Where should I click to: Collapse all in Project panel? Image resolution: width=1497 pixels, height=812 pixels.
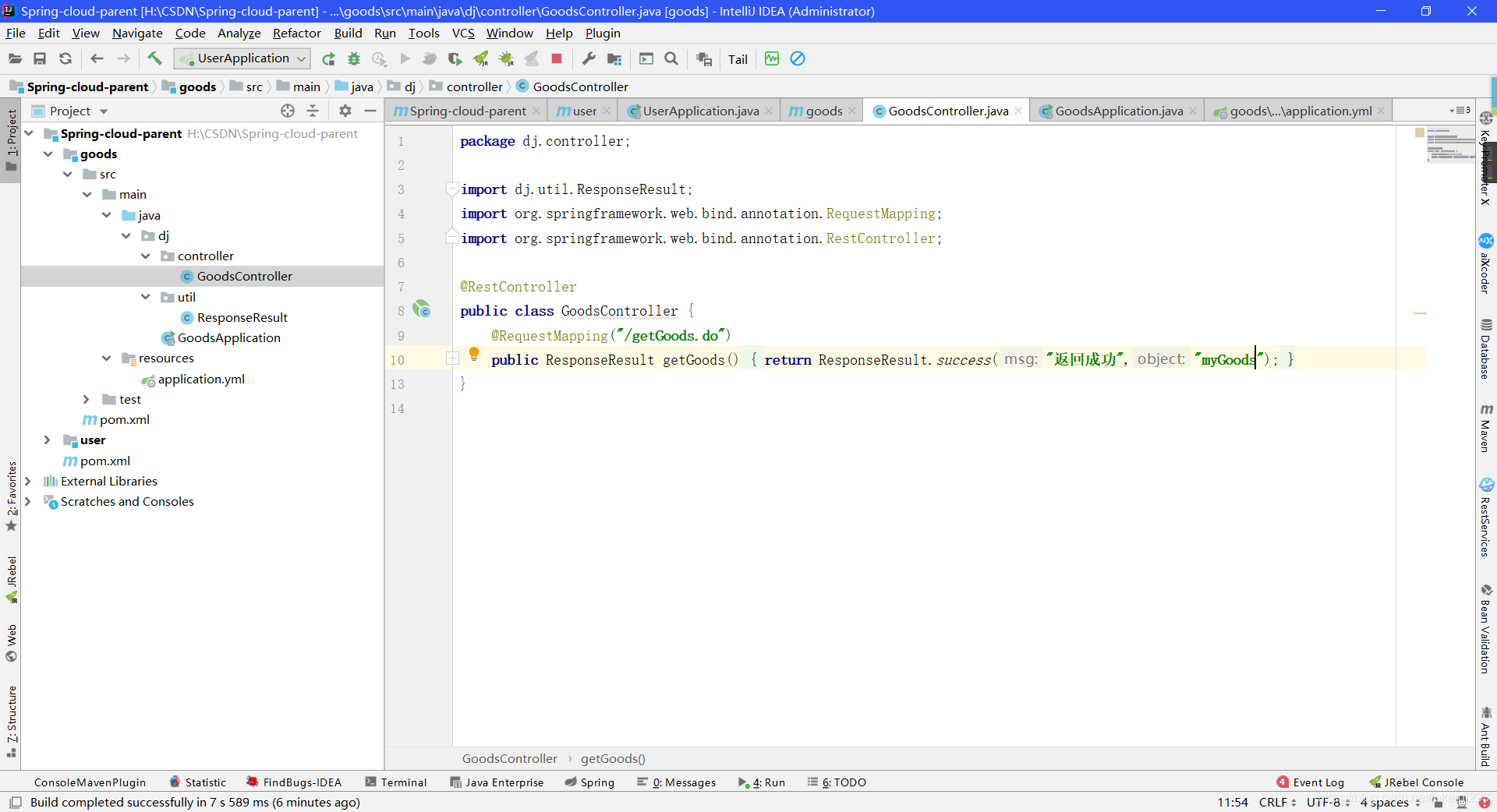[x=313, y=111]
